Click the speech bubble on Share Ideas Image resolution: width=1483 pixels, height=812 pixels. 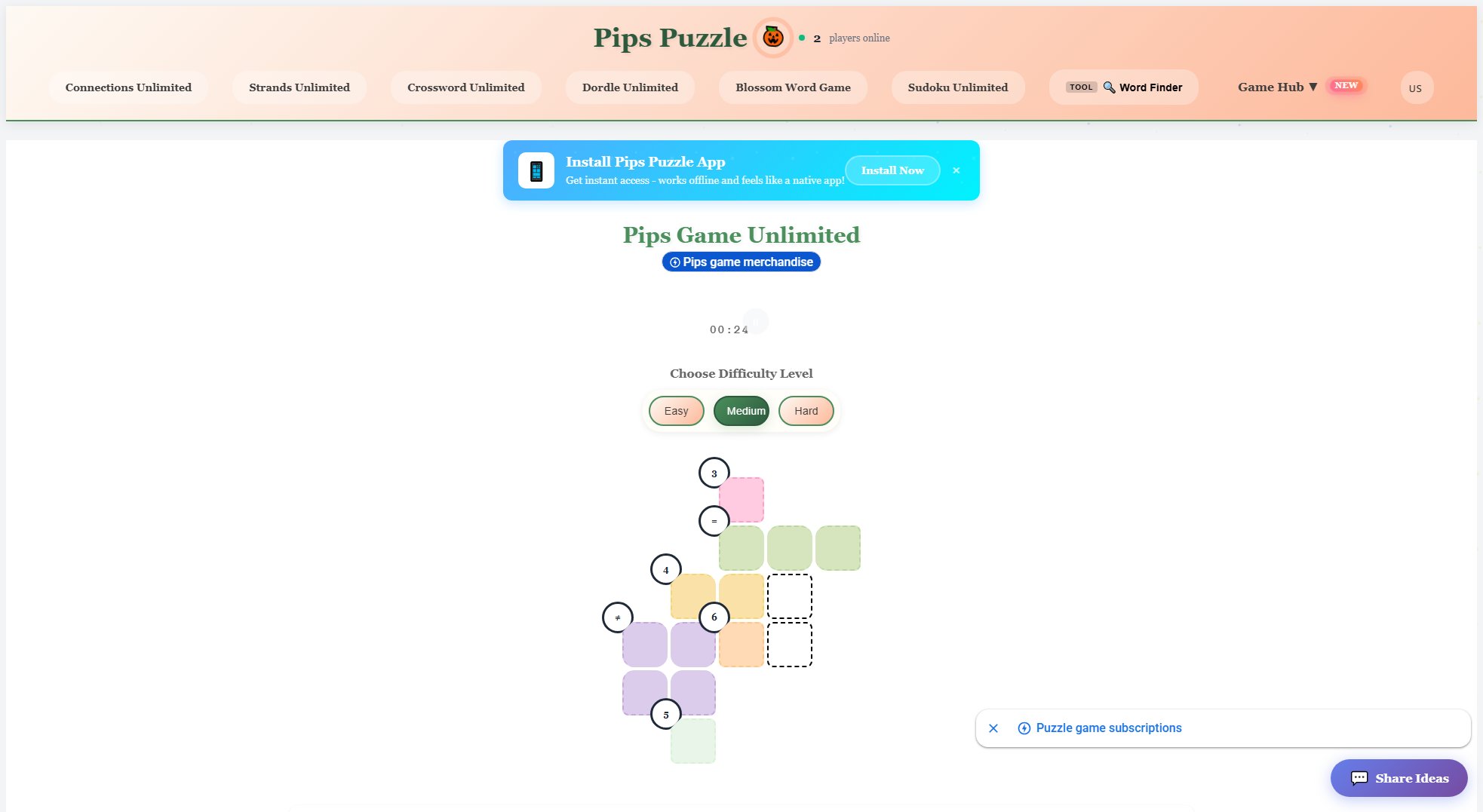click(1359, 777)
